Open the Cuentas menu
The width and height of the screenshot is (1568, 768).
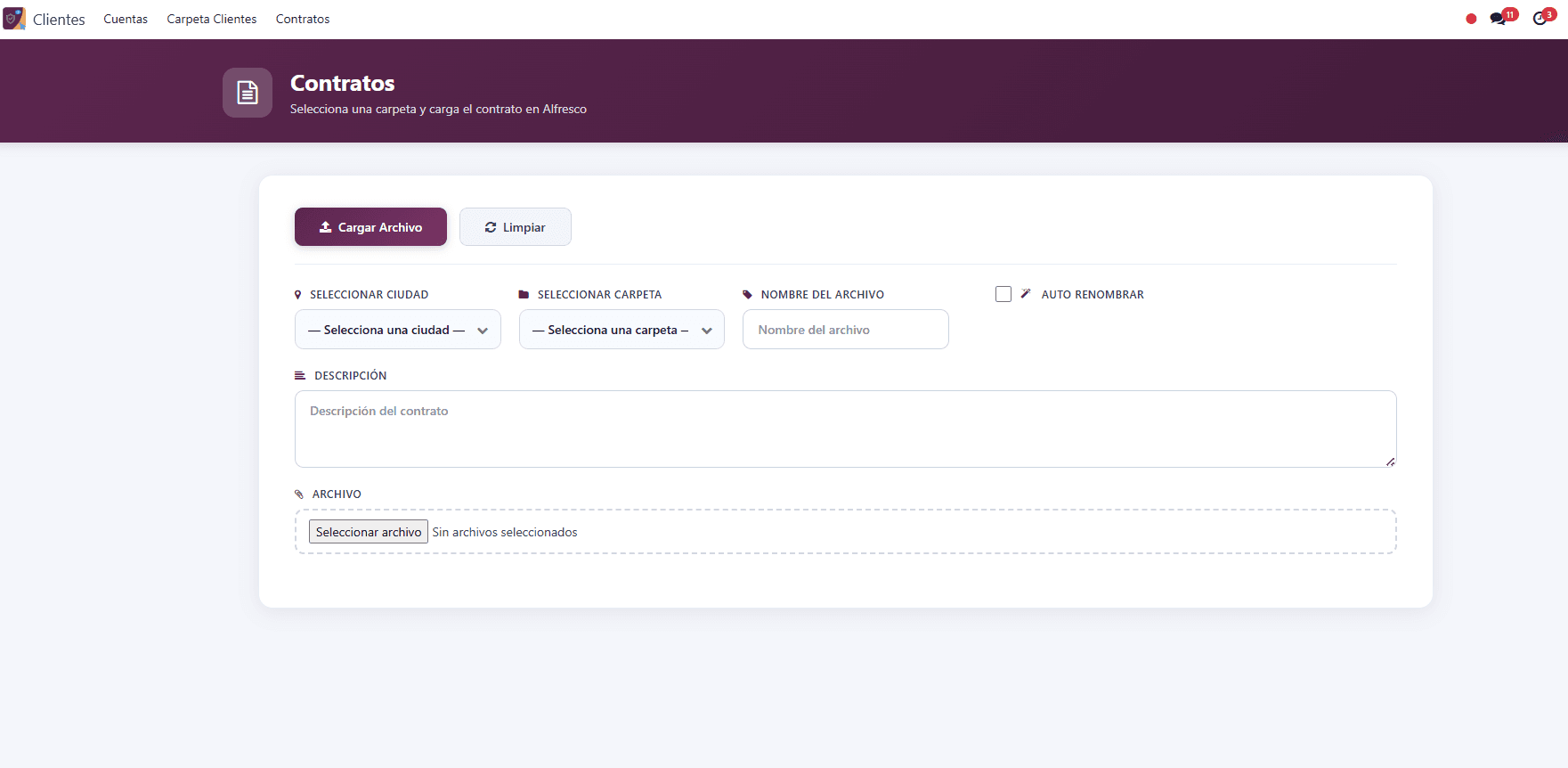click(126, 19)
